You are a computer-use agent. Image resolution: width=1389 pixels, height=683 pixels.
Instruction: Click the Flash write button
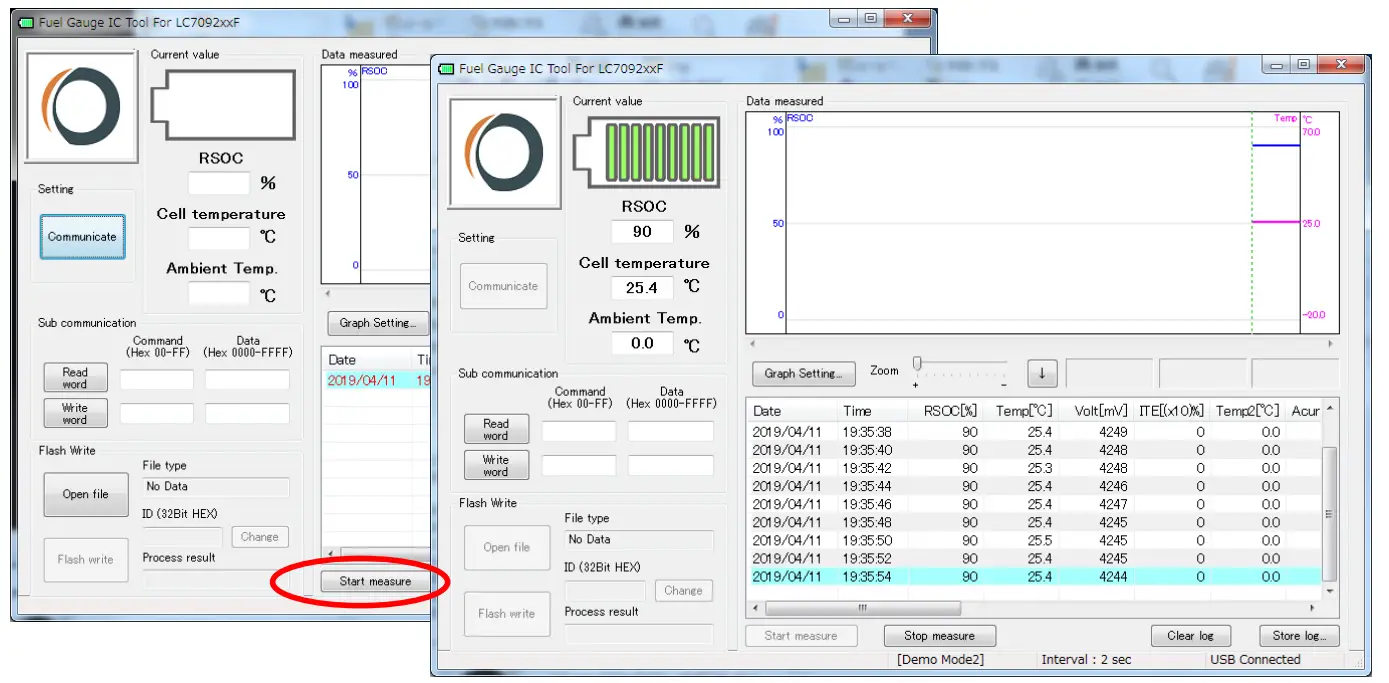[x=507, y=614]
